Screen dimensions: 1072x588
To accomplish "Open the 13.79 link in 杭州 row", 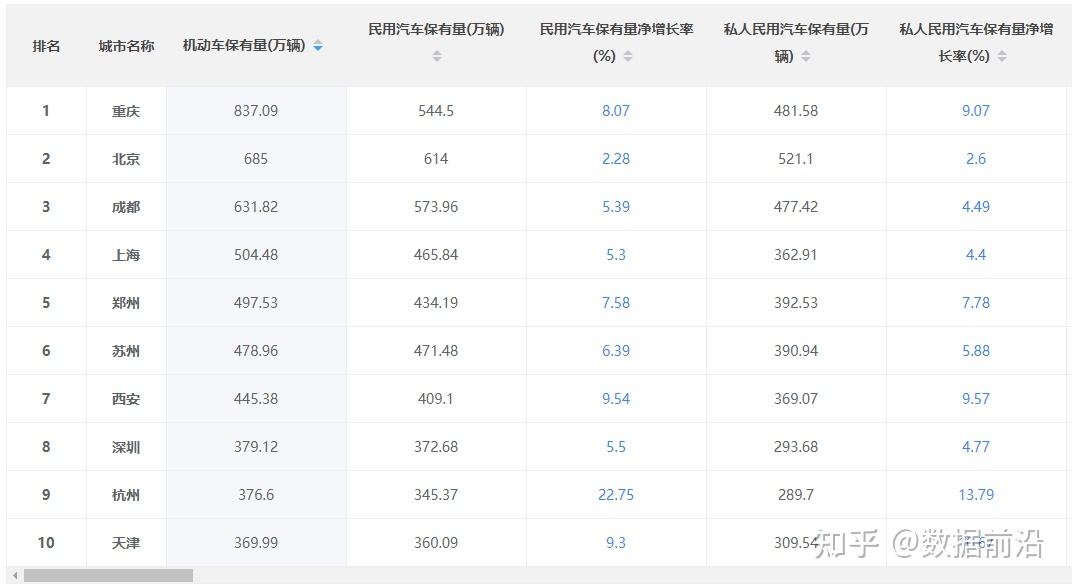I will tap(976, 495).
